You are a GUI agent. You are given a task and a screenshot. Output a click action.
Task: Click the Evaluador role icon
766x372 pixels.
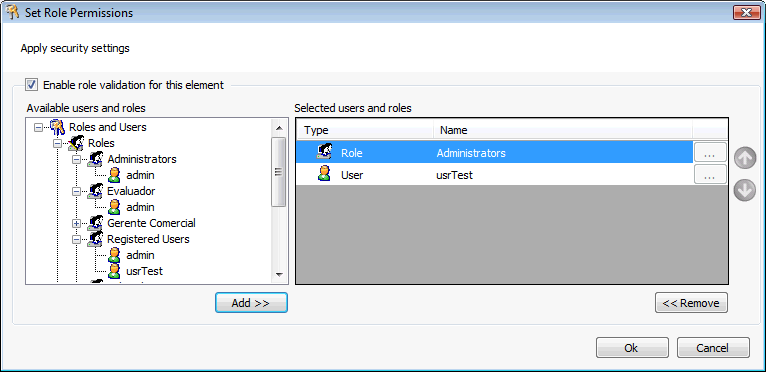click(95, 191)
